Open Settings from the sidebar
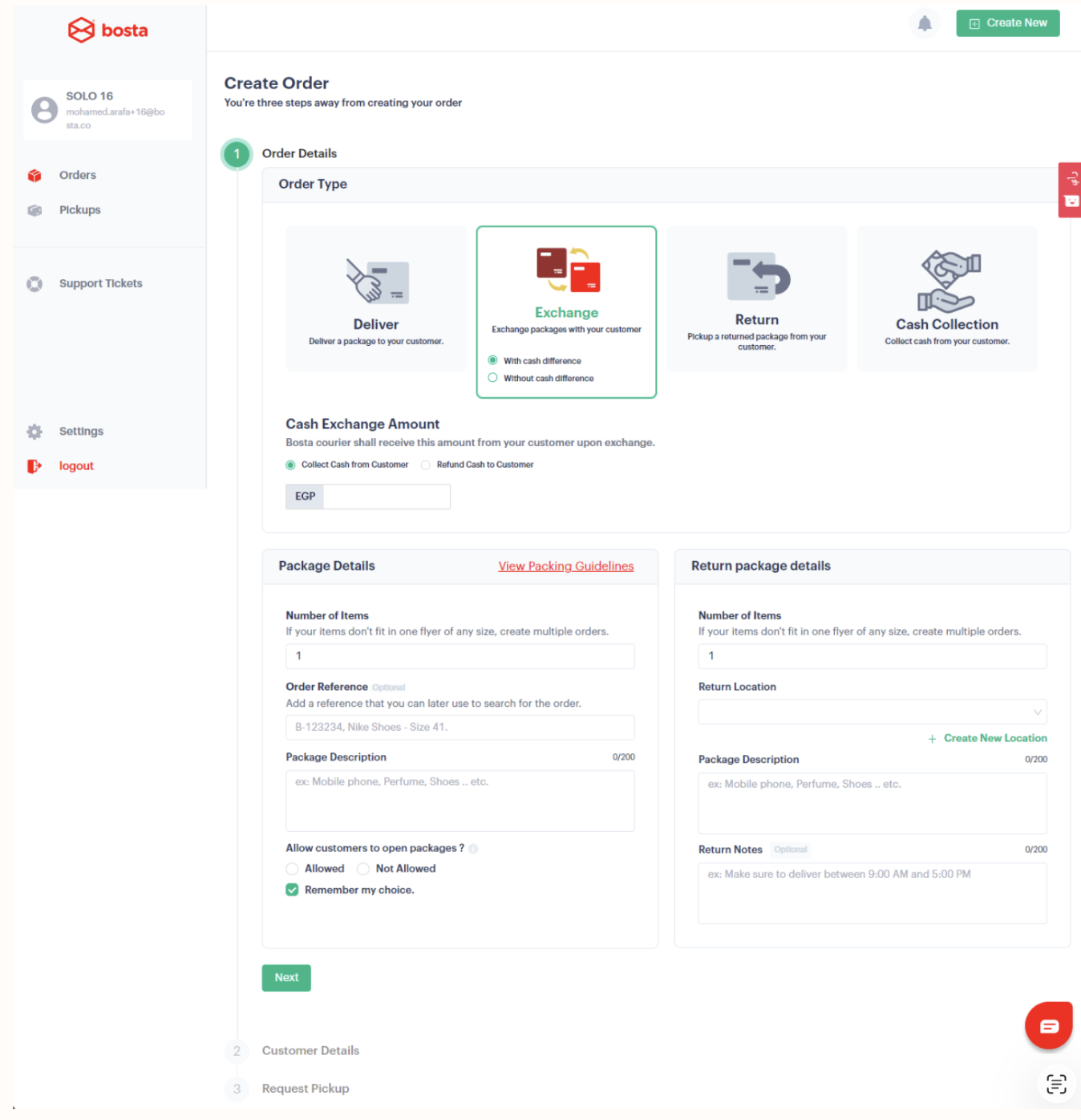Screen dimensions: 1081x1120 pyautogui.click(x=81, y=431)
